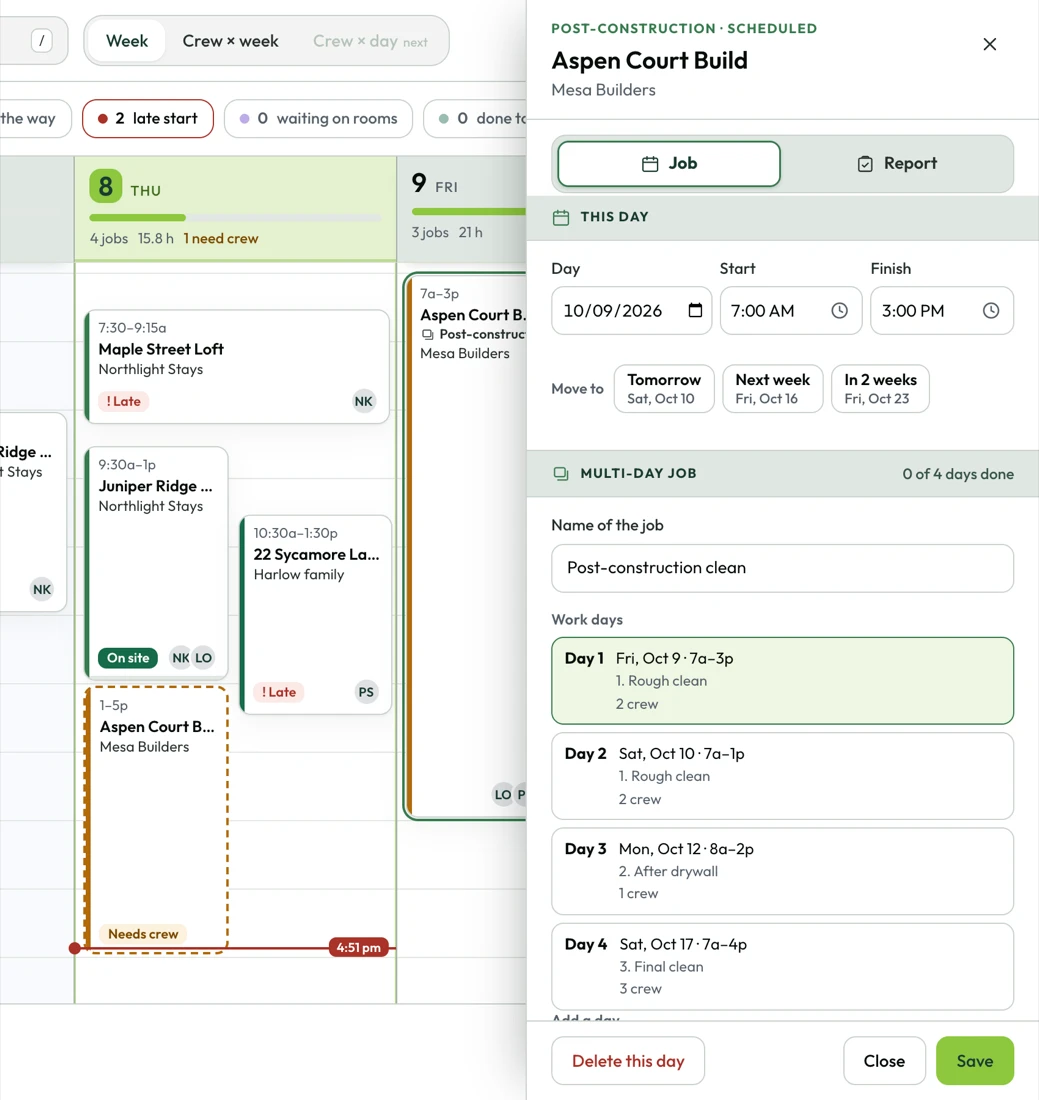
Task: Click PS avatar on 22 Sycamore card
Action: (x=366, y=692)
